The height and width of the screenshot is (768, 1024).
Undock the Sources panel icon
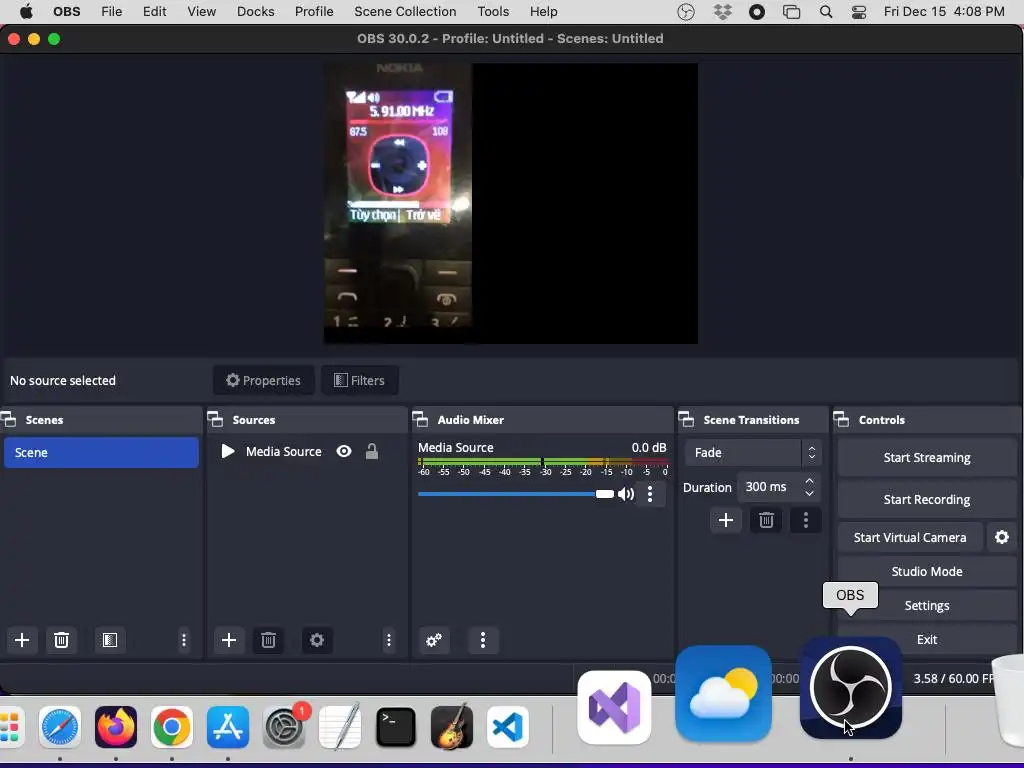(216, 419)
